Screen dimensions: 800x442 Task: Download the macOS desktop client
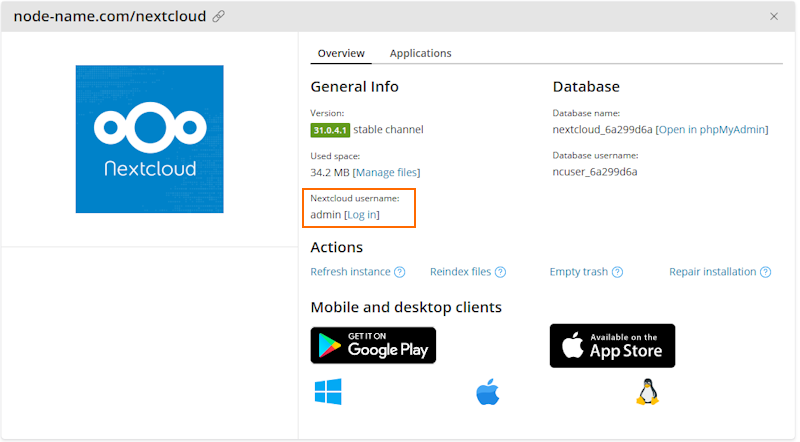[488, 392]
